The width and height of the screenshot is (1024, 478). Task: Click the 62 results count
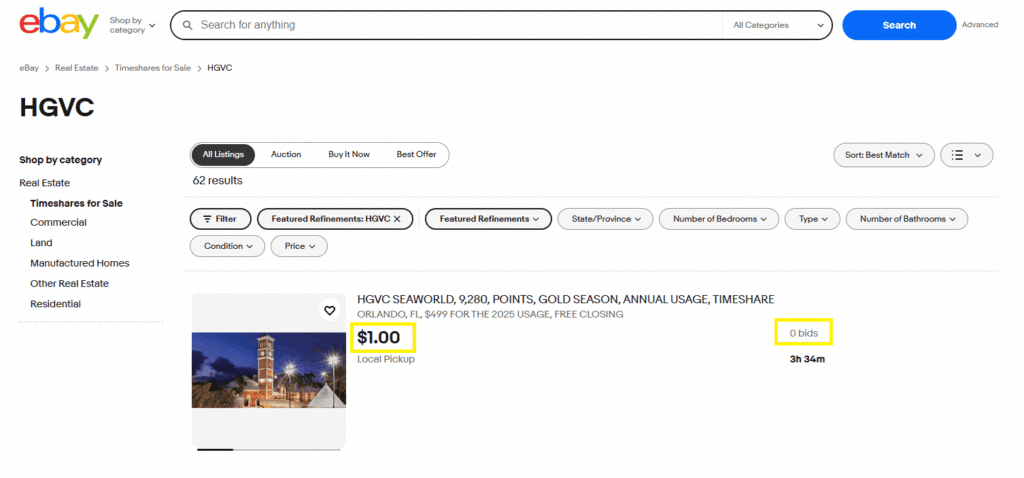[217, 180]
